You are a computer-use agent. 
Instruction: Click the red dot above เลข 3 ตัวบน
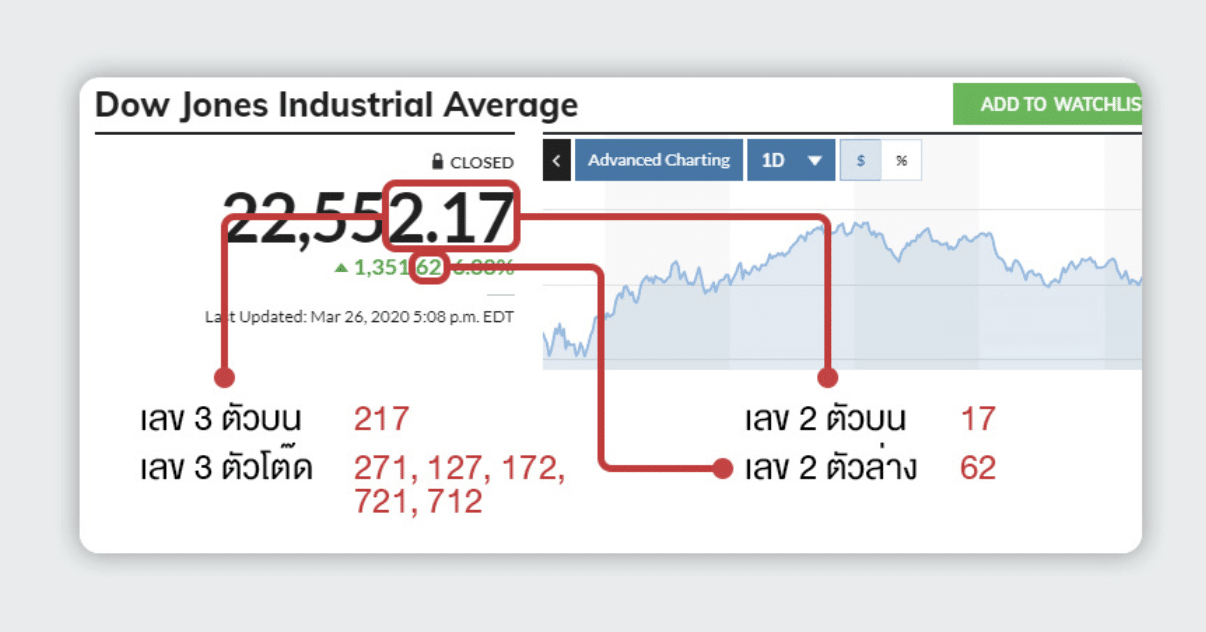(224, 377)
